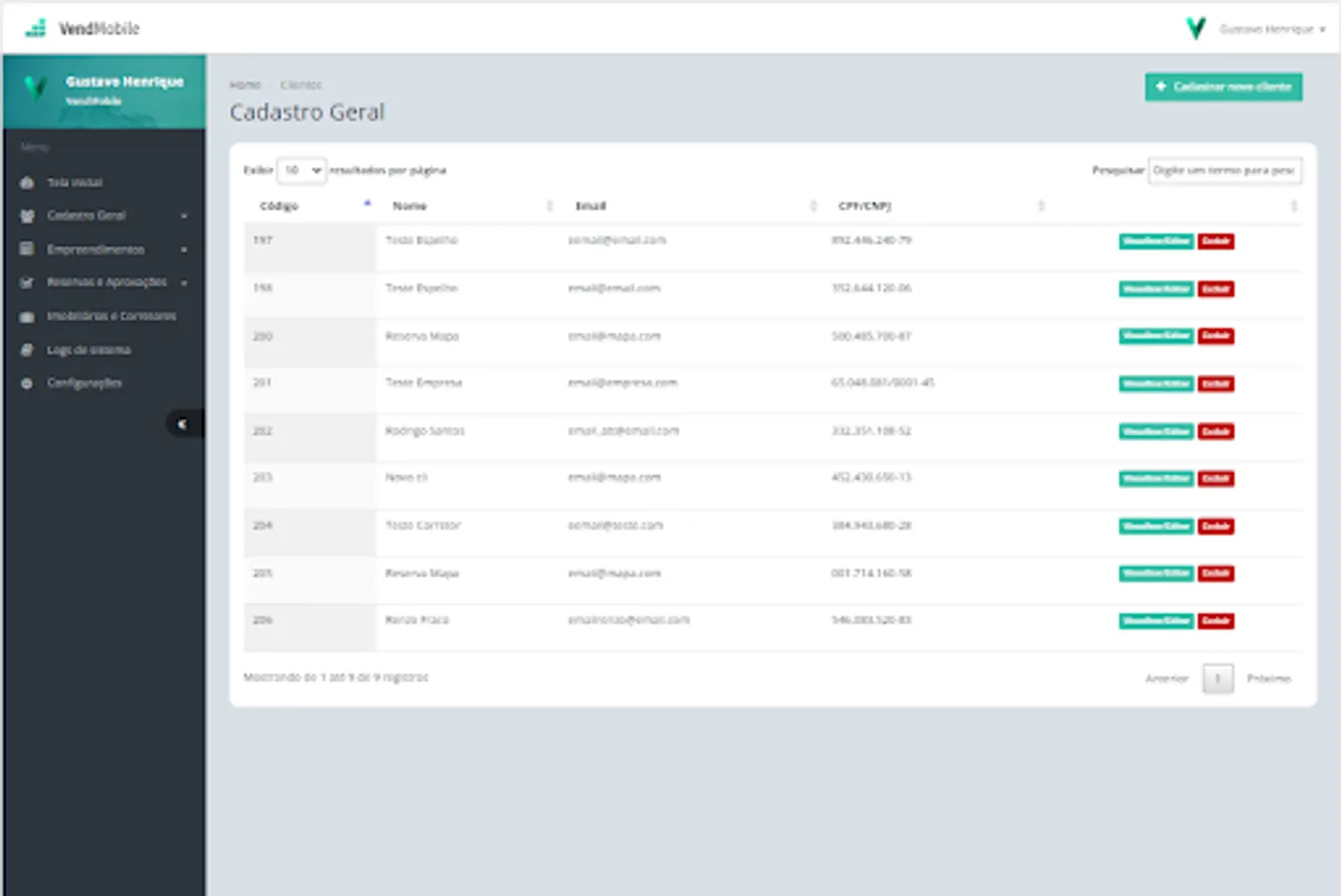Expand the Cadastro Geral submenu arrow
This screenshot has height=896, width=1341.
click(184, 216)
